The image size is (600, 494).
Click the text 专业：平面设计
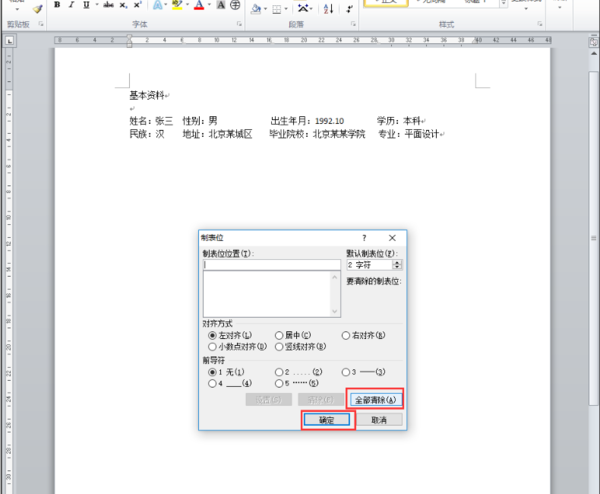pyautogui.click(x=409, y=134)
